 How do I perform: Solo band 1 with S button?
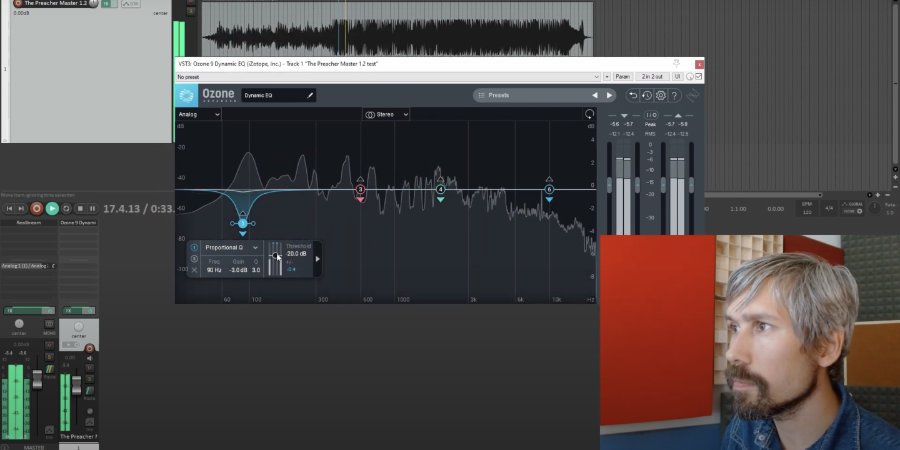tap(194, 259)
